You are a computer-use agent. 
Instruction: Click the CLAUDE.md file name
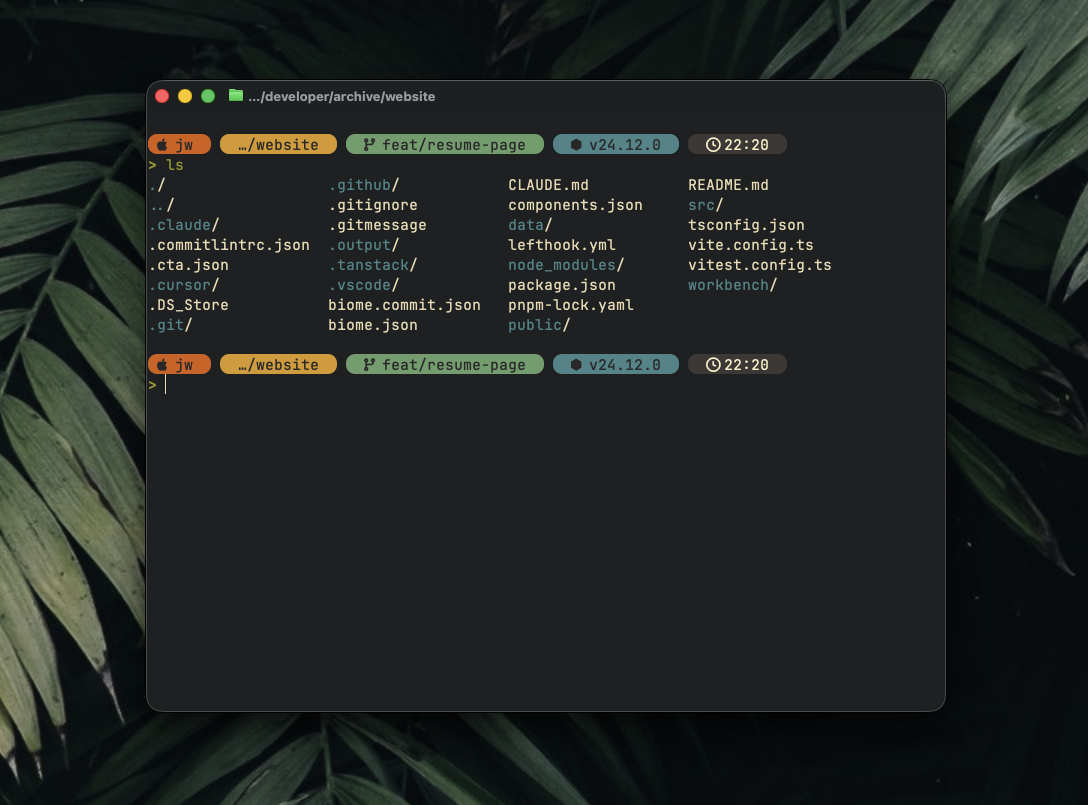[548, 185]
